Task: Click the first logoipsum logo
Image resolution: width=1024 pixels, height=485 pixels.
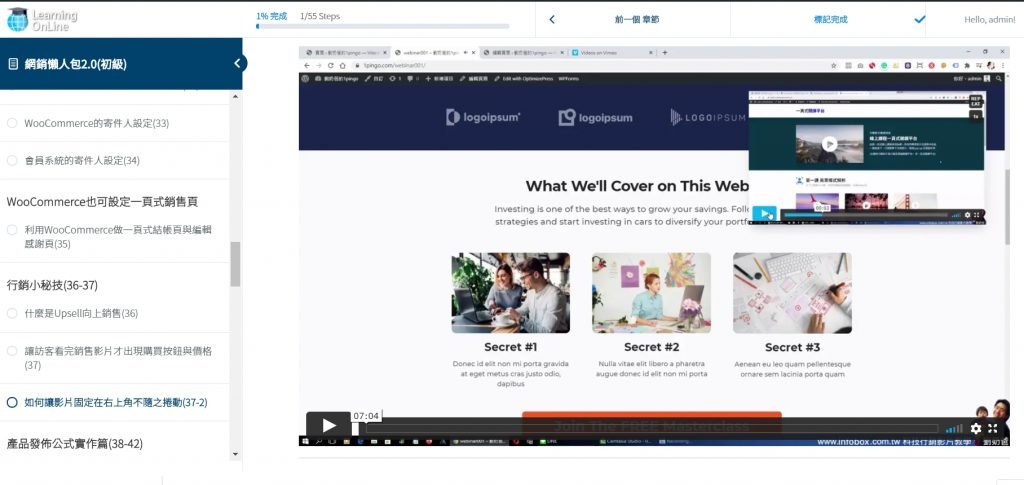Action: (x=483, y=117)
